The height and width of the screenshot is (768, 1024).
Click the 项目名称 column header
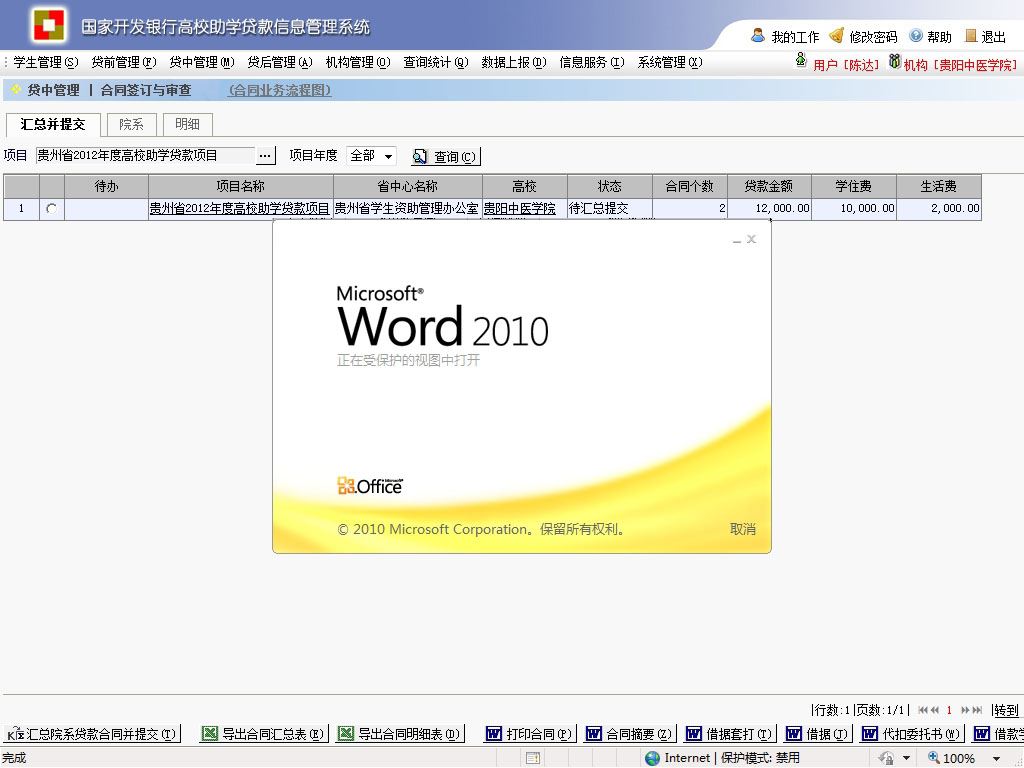tap(241, 186)
